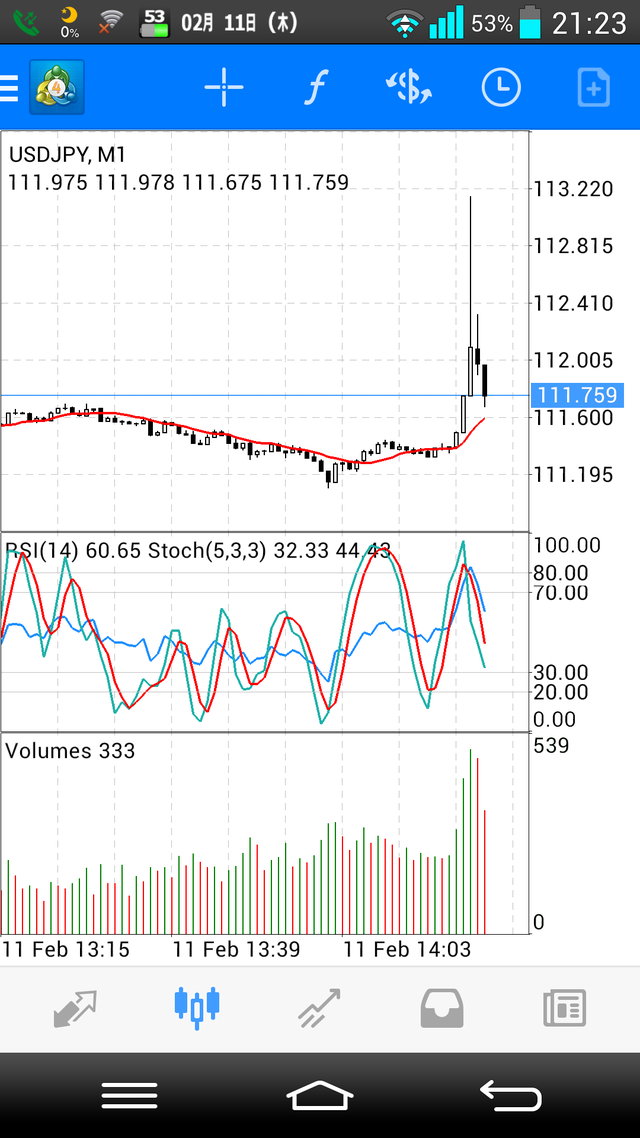Tap the MetaTrader 4 app logo

point(57,87)
